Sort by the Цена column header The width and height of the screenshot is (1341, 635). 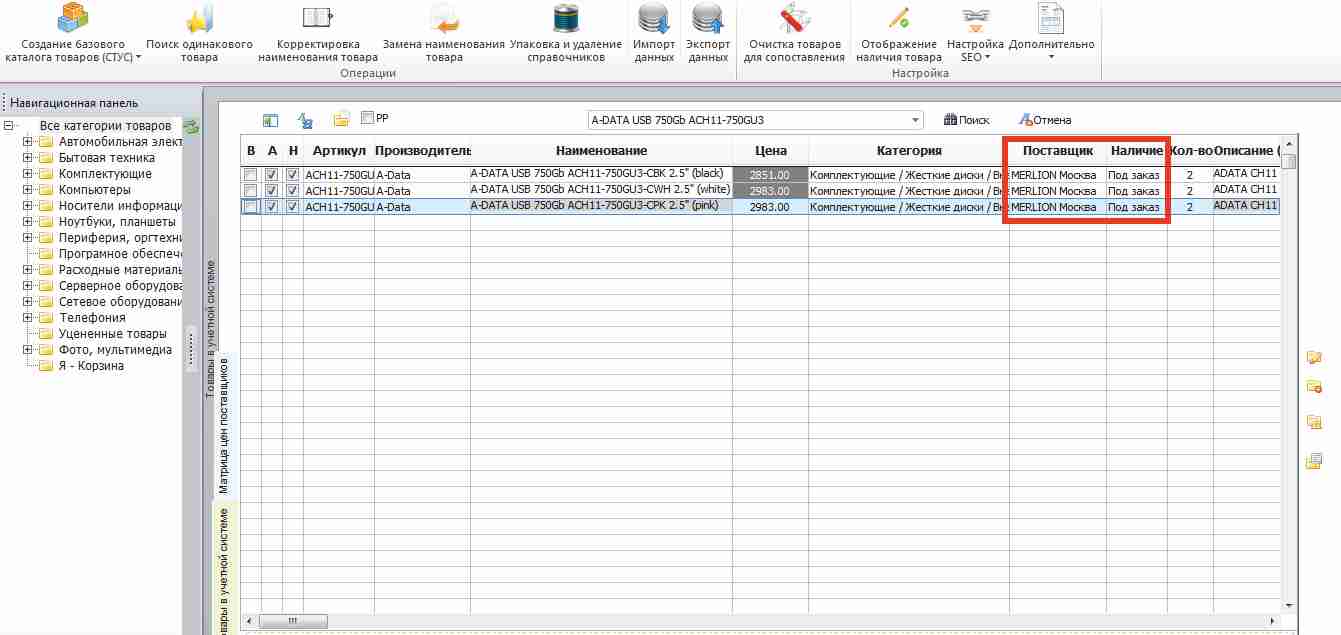[x=770, y=151]
